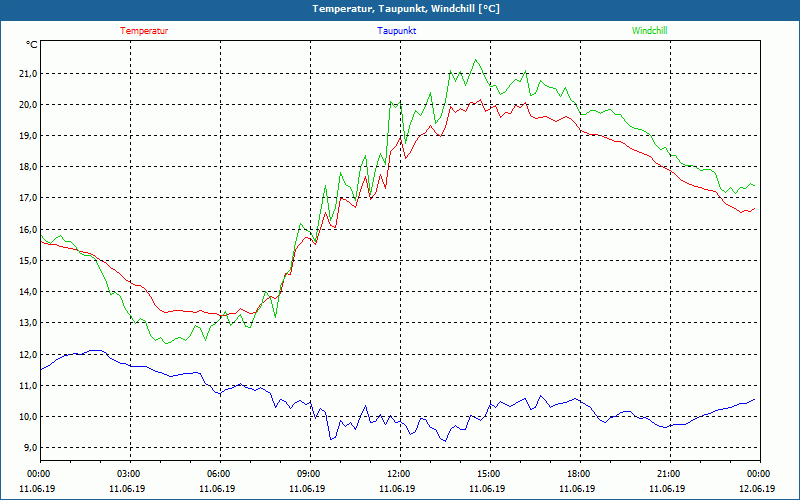Click the blue Taupunkt legend label
This screenshot has width=800, height=500.
(396, 31)
